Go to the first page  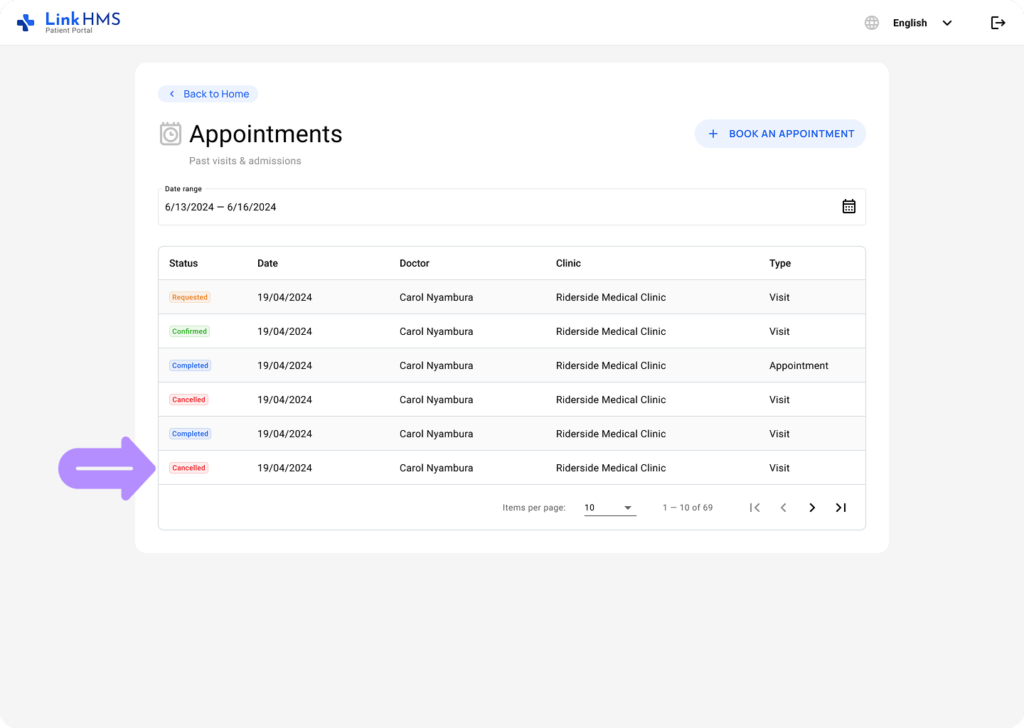[x=754, y=507]
